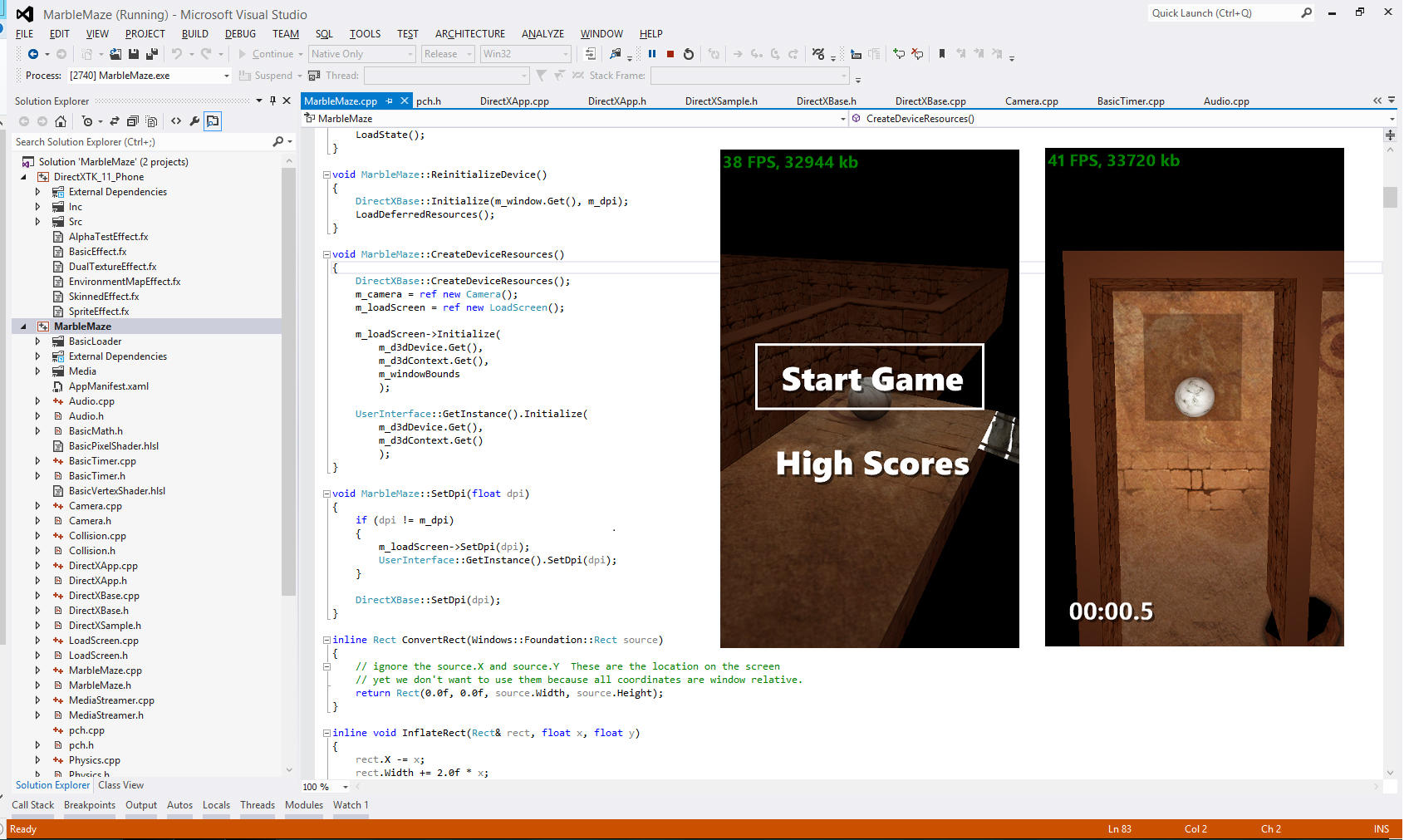Image resolution: width=1404 pixels, height=840 pixels.
Task: Open Properties via the wrench icon
Action: [x=194, y=120]
